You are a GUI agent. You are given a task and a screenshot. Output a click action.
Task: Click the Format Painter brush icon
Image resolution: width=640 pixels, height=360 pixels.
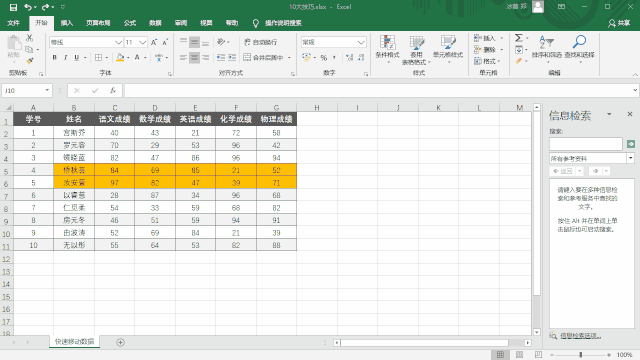click(x=29, y=61)
